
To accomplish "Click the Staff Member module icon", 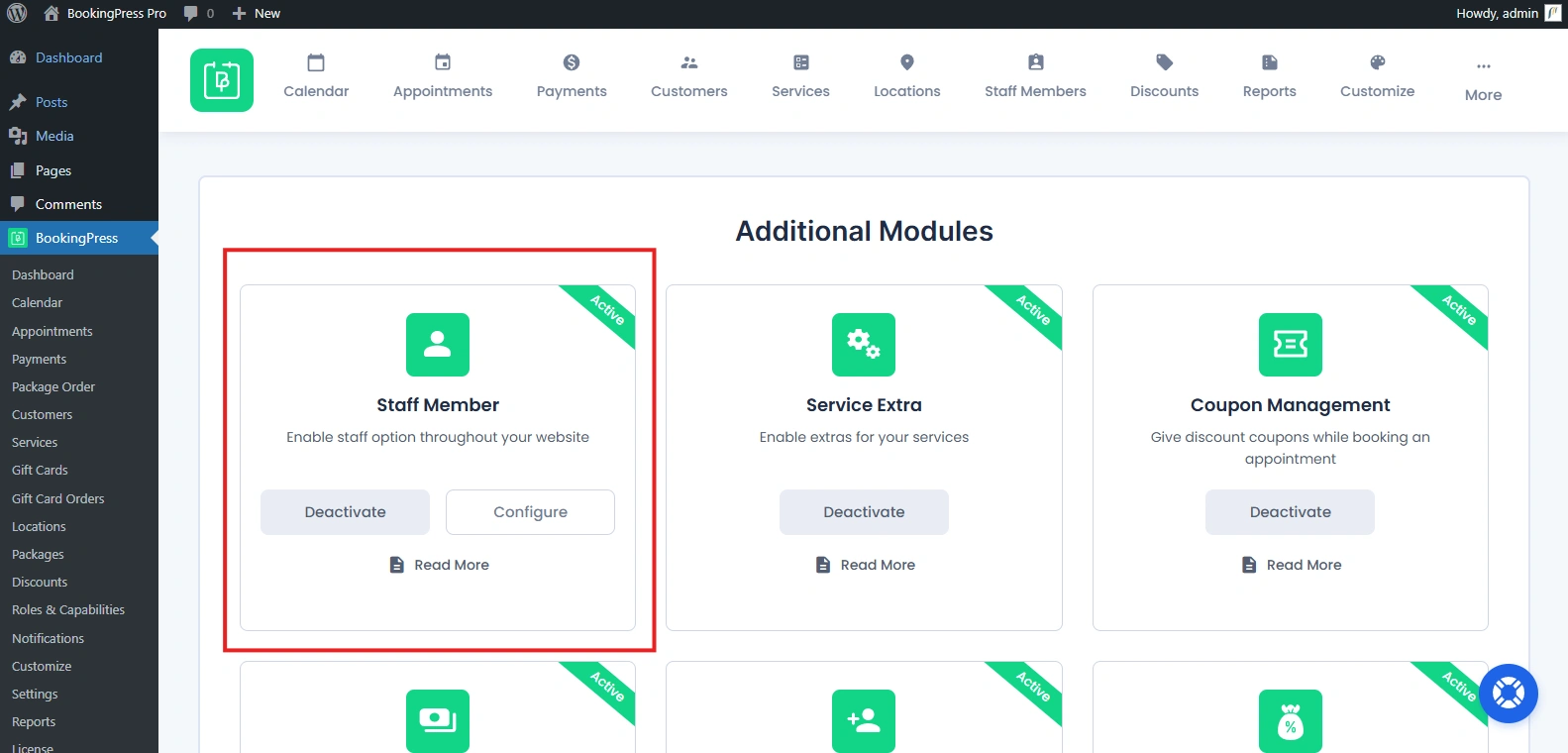I will pos(438,345).
